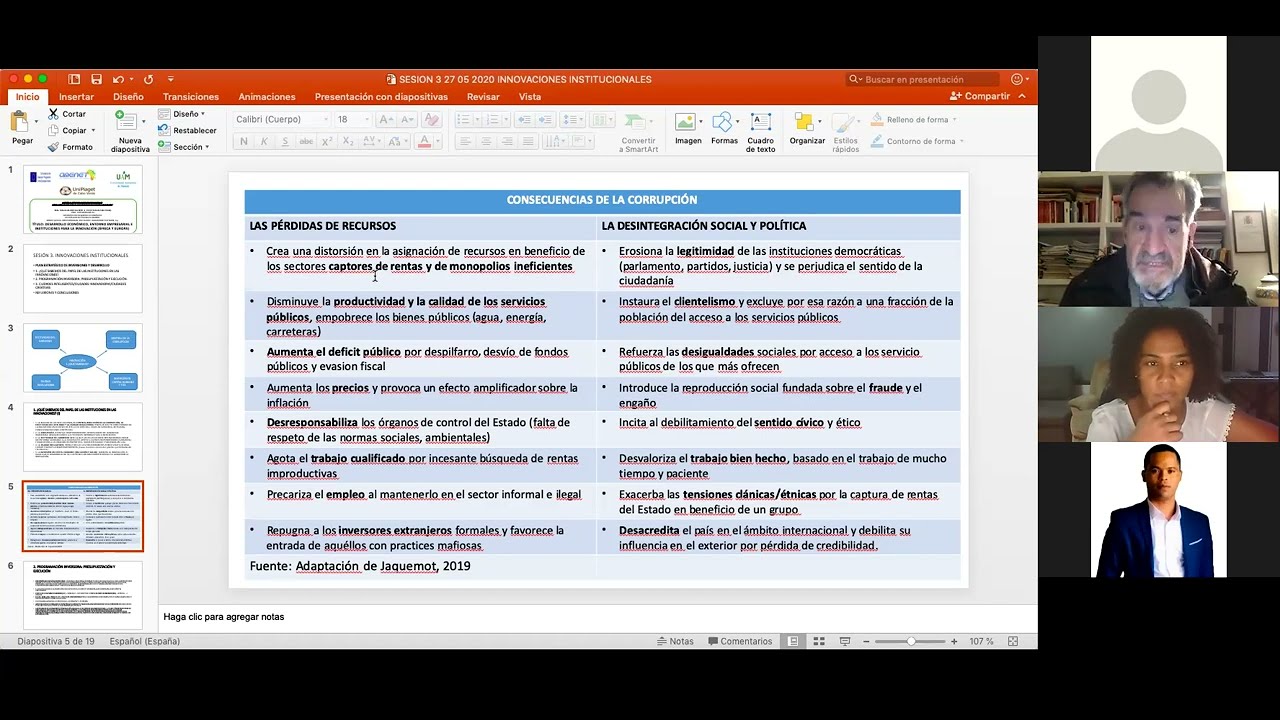
Task: Toggle strikethrough abc formatting
Action: [x=306, y=142]
